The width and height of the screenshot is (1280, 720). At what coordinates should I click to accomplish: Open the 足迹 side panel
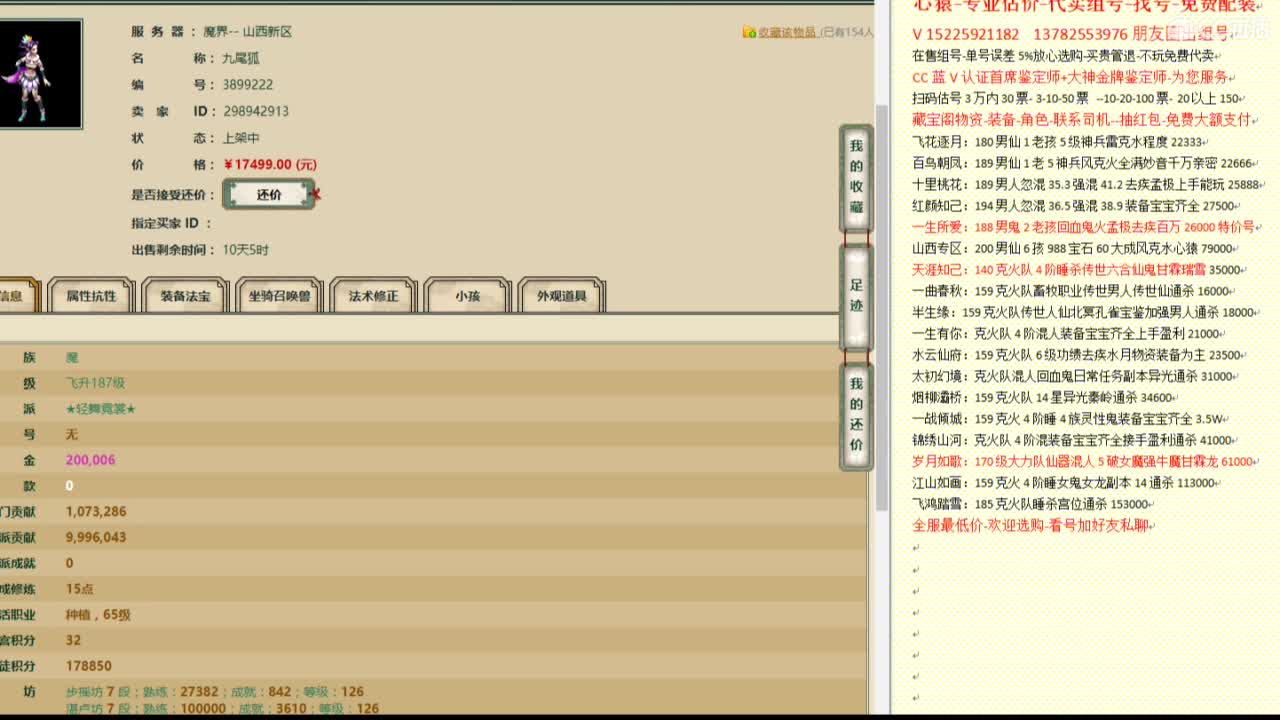(855, 296)
